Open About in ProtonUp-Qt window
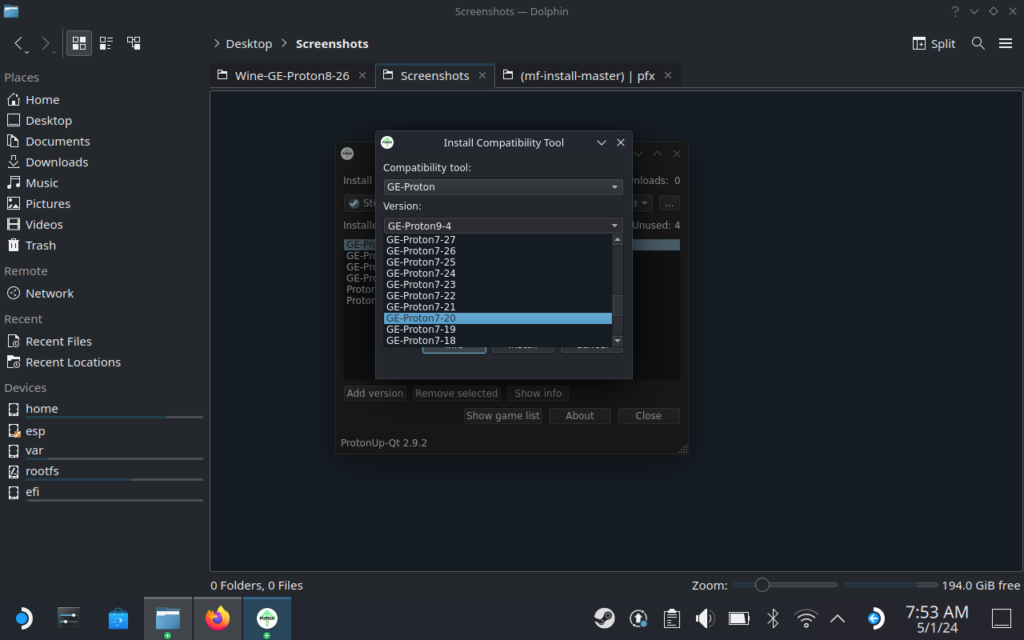1024x640 pixels. pos(580,416)
